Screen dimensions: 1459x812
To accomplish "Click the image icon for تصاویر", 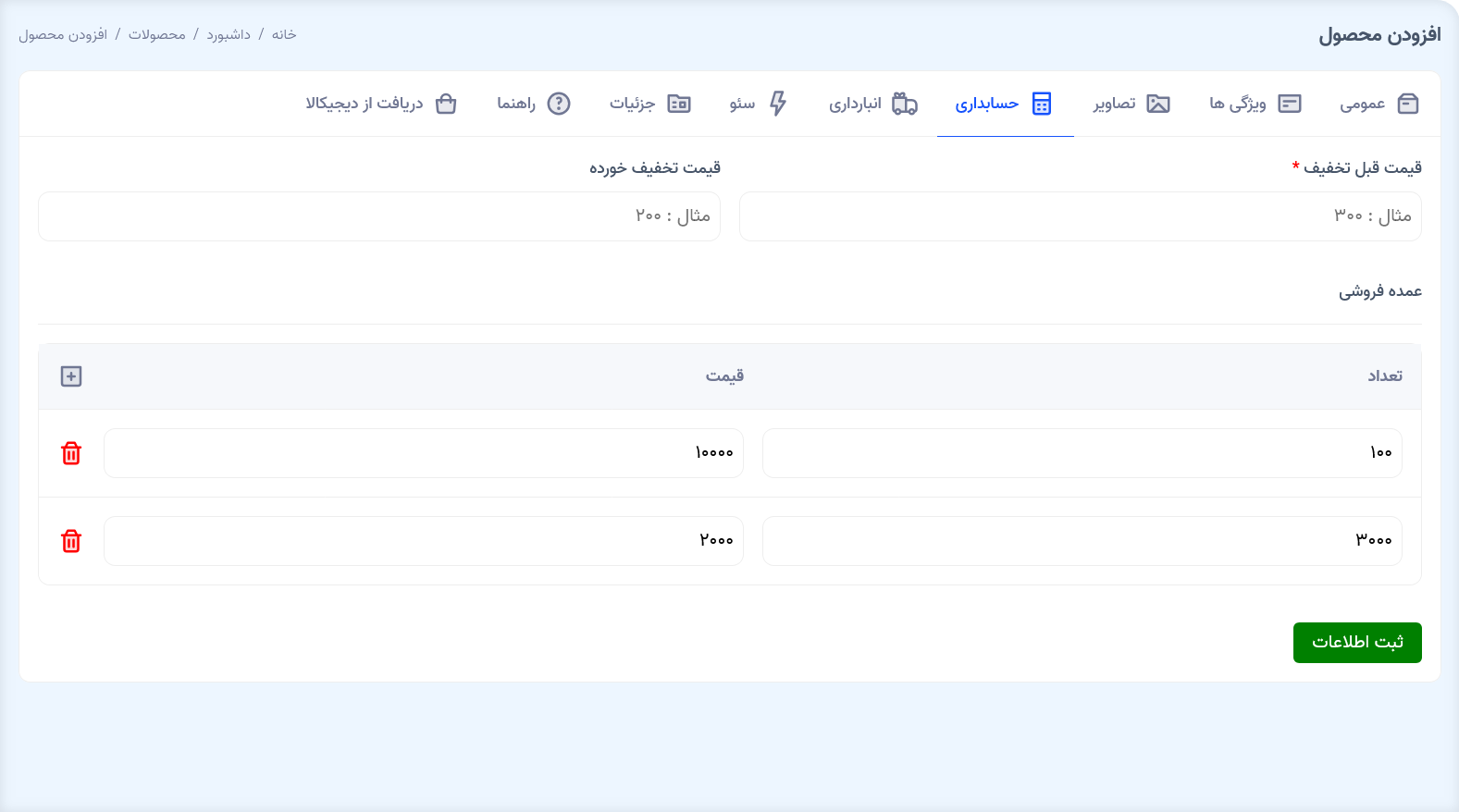I will click(1157, 104).
